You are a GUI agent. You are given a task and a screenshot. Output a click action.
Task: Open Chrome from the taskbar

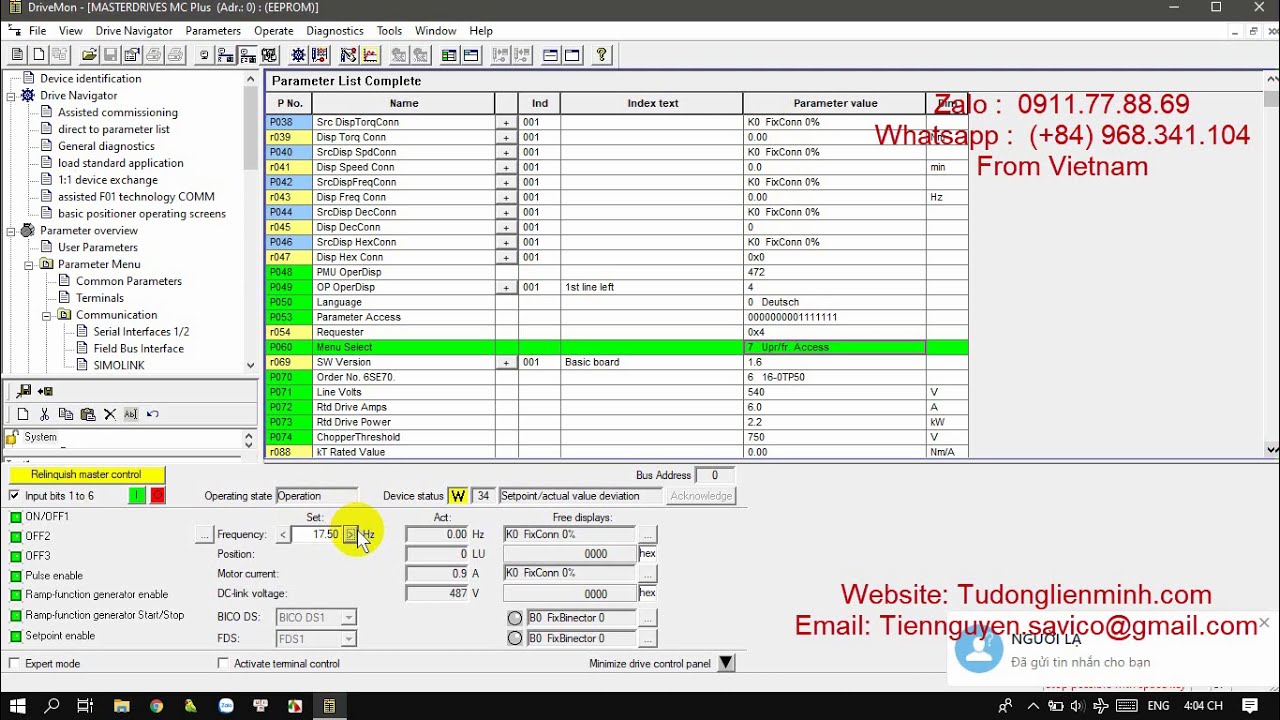point(156,706)
